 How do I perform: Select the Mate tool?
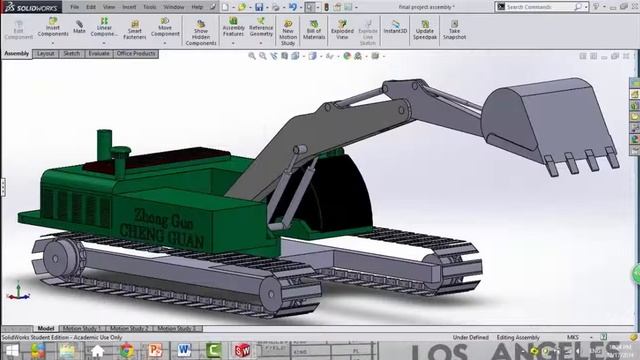[79, 27]
